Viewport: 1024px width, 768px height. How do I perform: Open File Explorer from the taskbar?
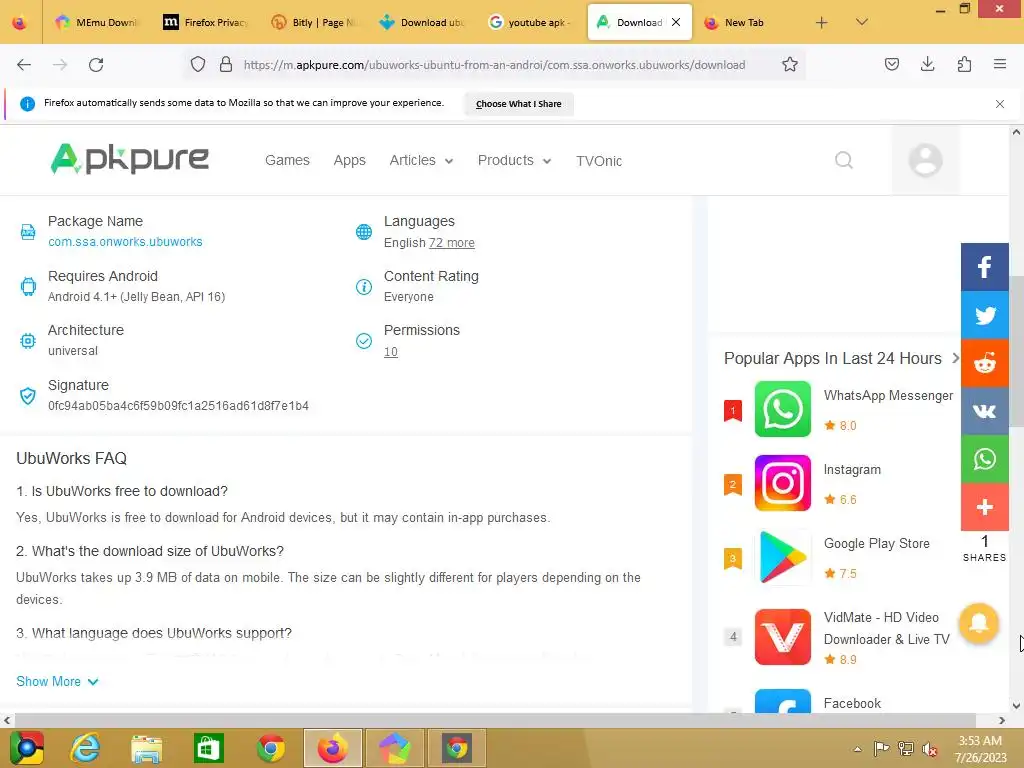pos(146,748)
